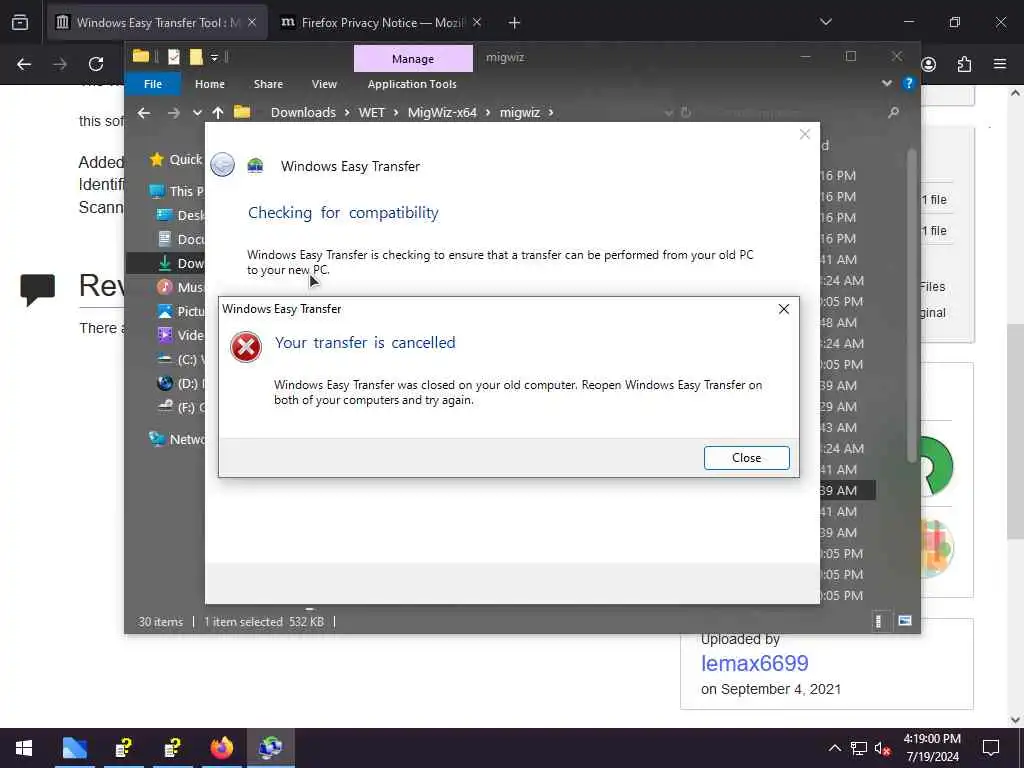Click the muted volume tray icon
Image resolution: width=1024 pixels, height=768 pixels.
[883, 748]
